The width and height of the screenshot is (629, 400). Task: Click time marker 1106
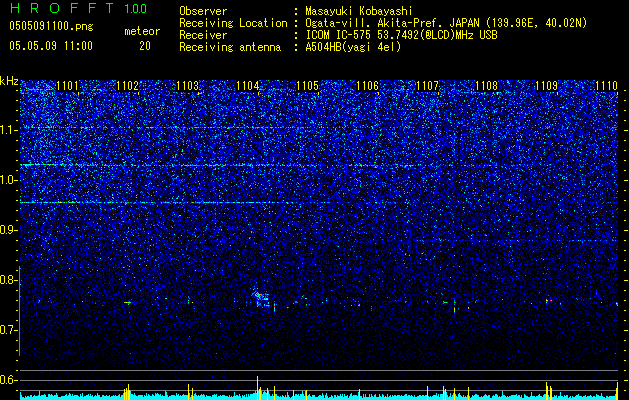[367, 86]
